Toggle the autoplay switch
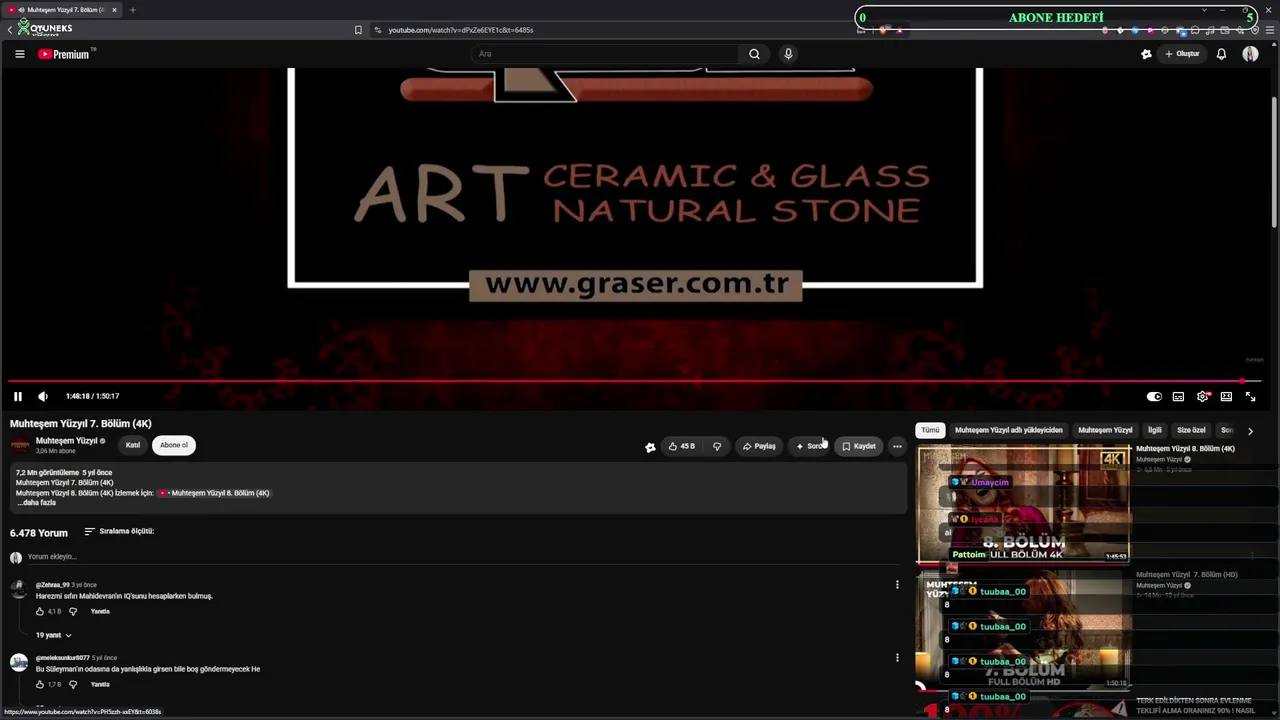The image size is (1280, 720). click(1154, 396)
